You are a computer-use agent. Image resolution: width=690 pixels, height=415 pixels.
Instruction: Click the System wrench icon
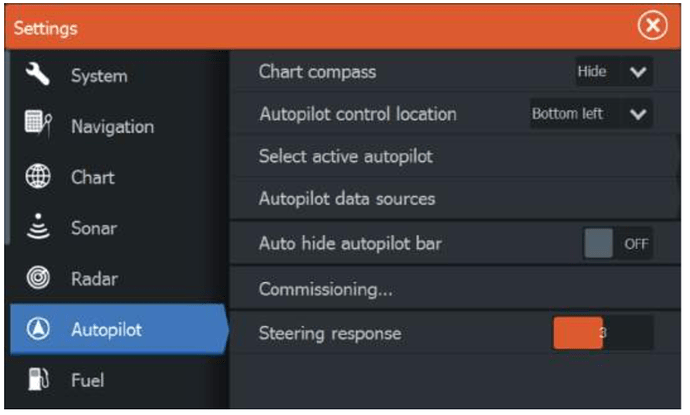37,74
